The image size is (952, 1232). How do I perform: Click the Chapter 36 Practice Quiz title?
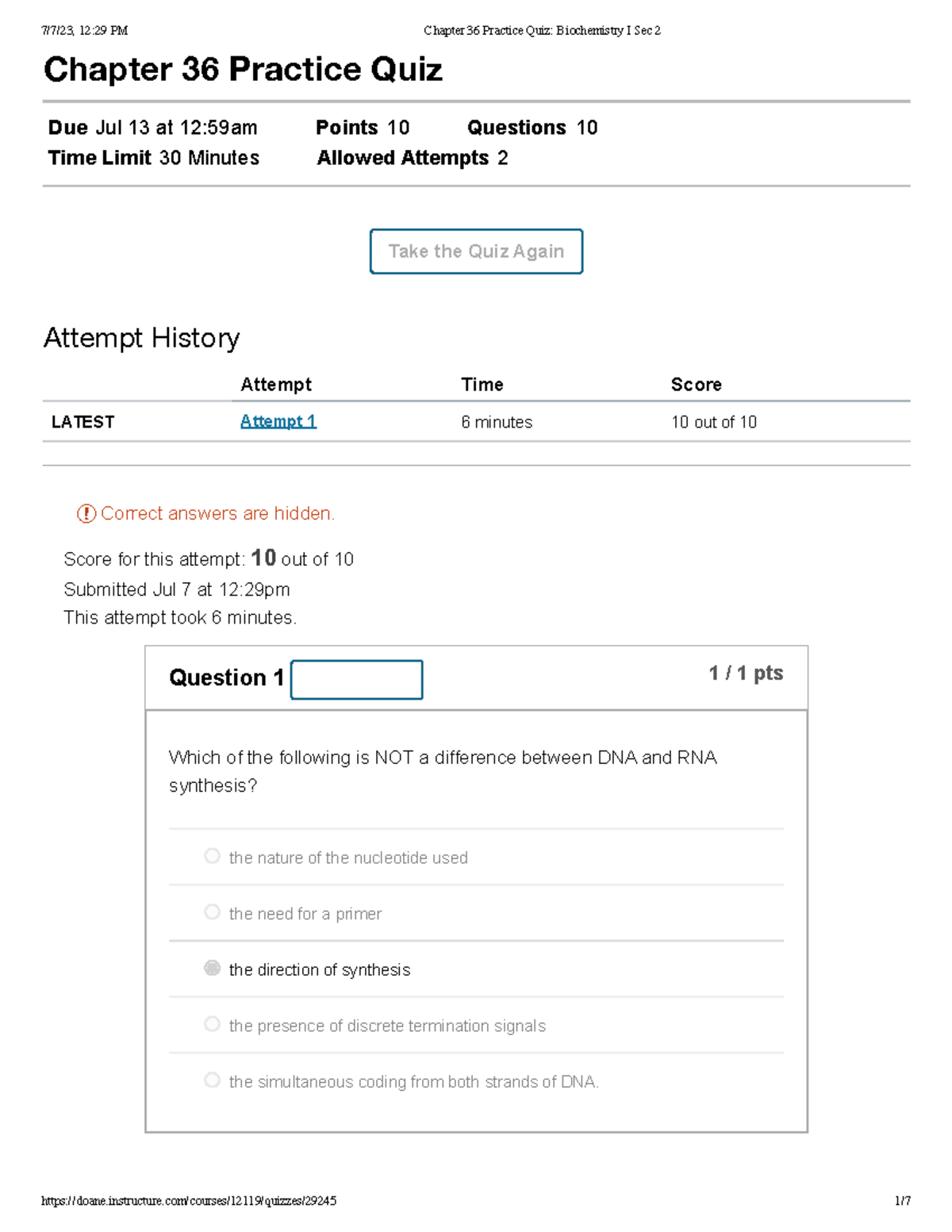[243, 70]
